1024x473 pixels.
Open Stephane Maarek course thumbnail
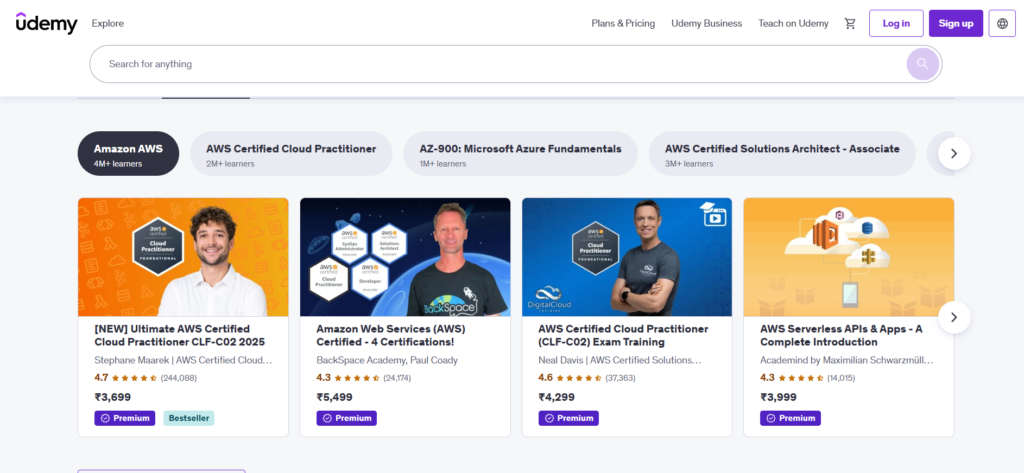pyautogui.click(x=183, y=257)
